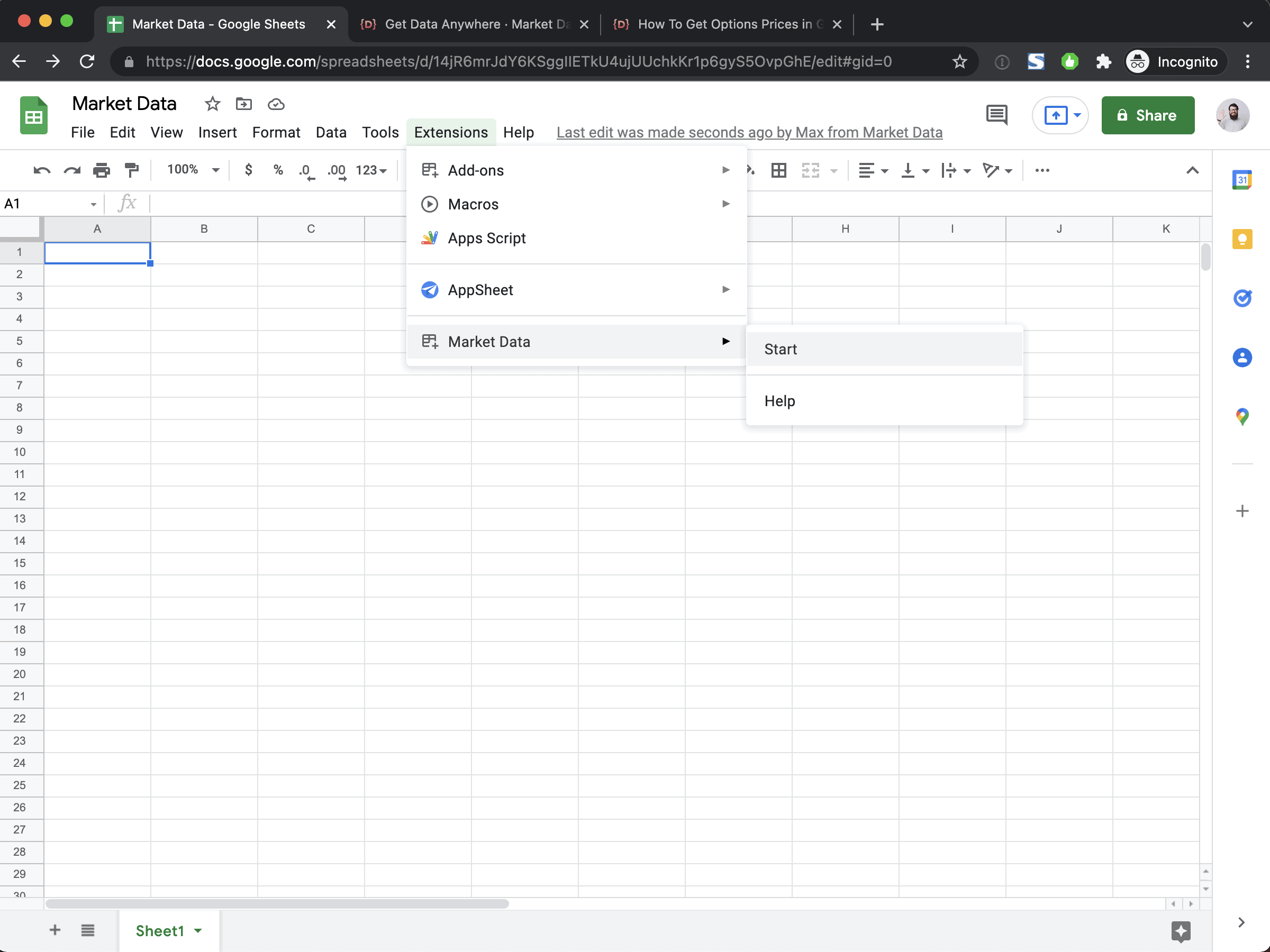Click the Explore button at bottom right

pos(1181,931)
